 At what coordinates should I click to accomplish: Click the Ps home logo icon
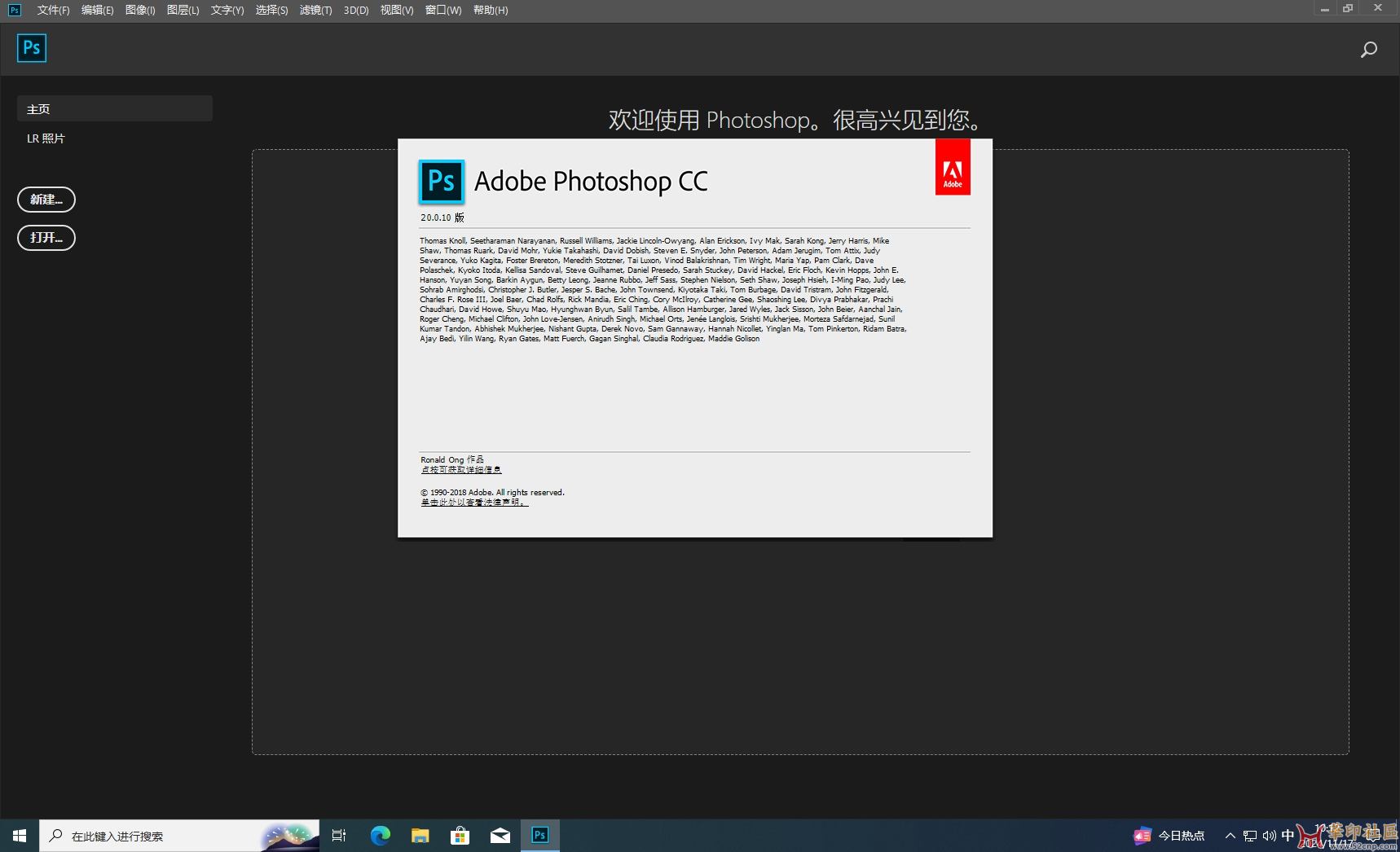[x=32, y=48]
